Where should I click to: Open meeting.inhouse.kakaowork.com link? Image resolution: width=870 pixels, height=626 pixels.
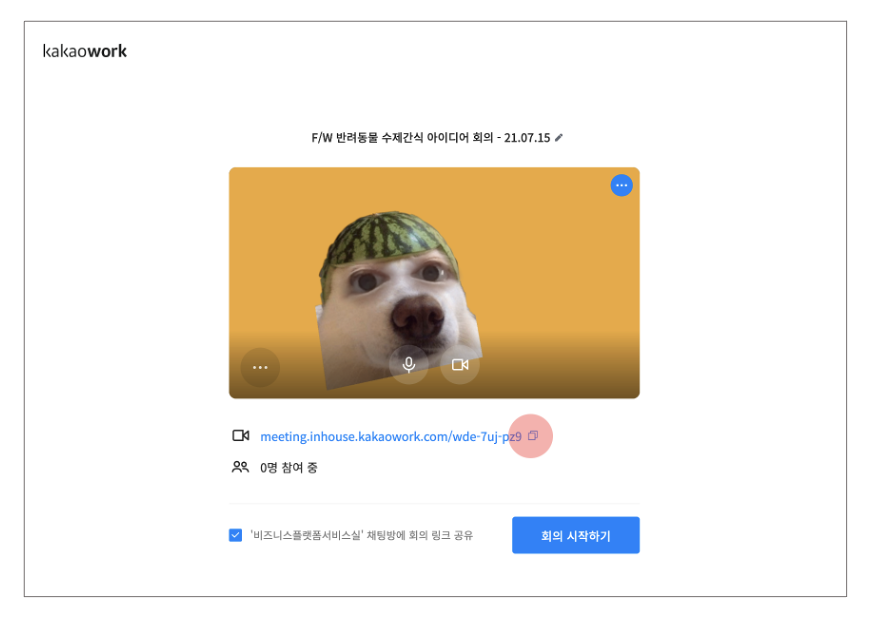[x=391, y=437]
